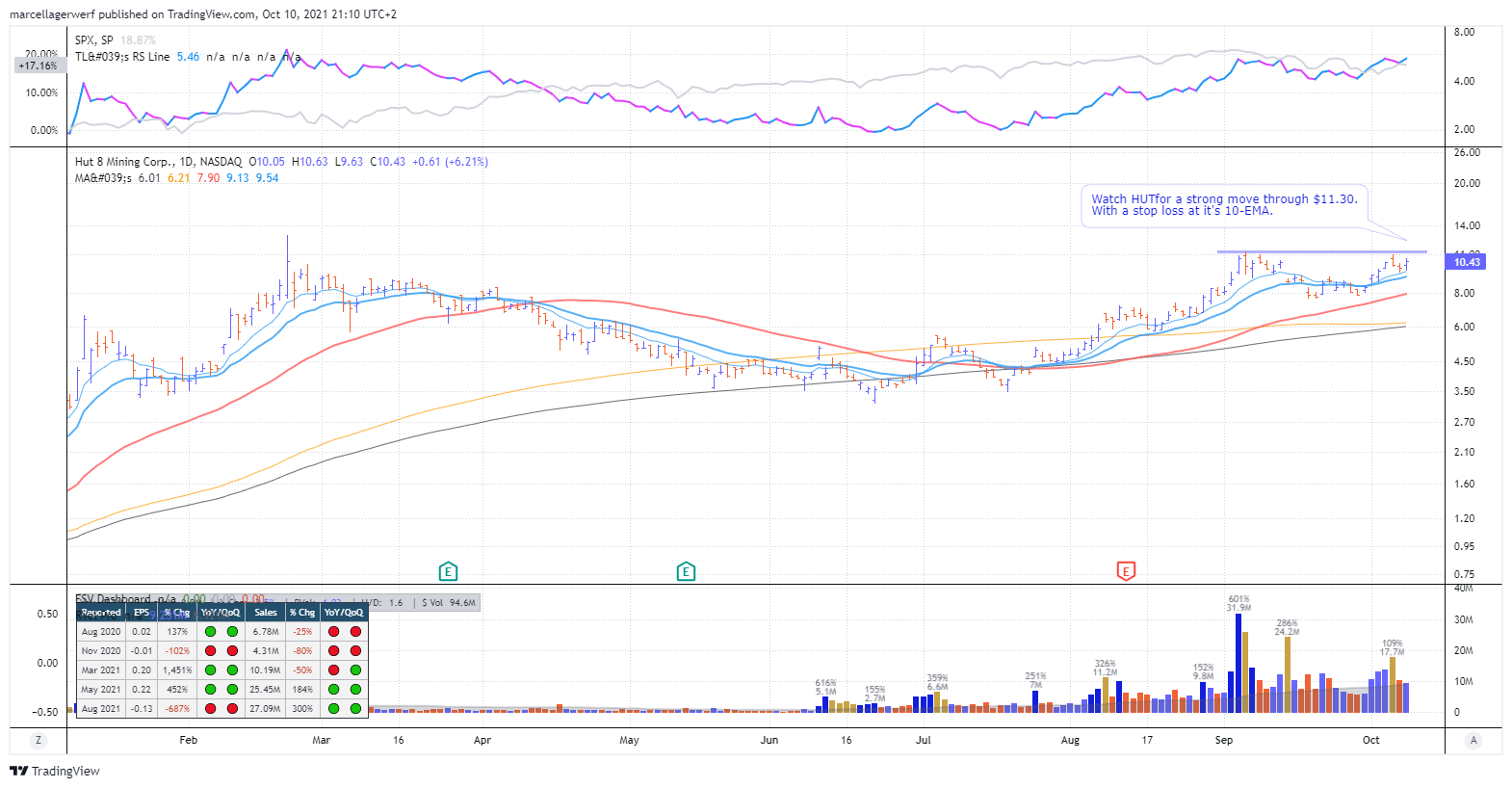Click the 300% sales change cell

coord(302,709)
